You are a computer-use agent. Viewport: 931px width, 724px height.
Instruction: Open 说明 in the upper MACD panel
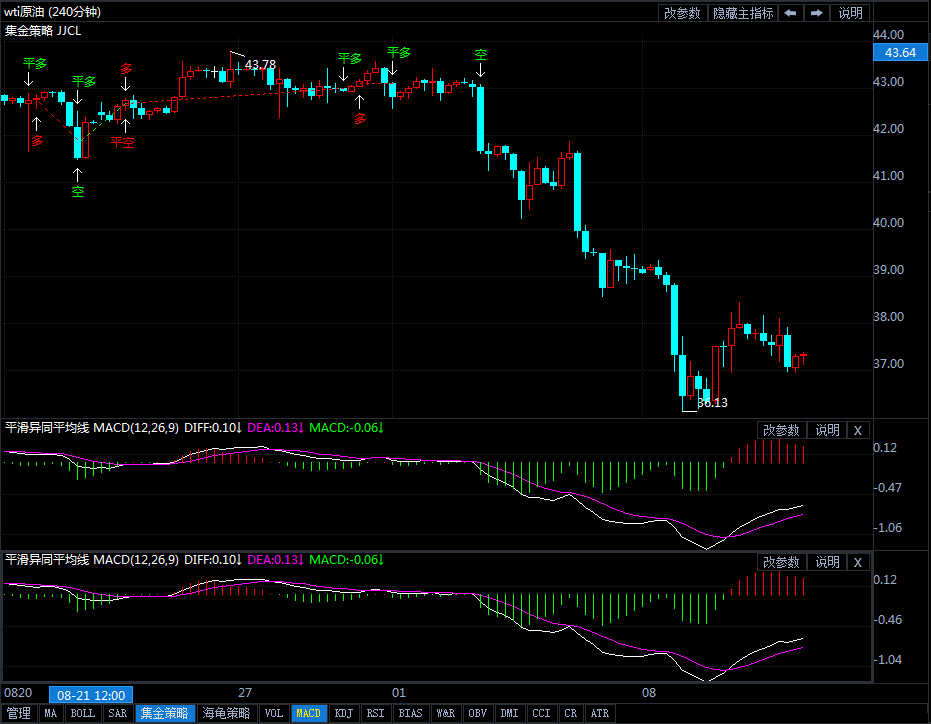[x=827, y=430]
